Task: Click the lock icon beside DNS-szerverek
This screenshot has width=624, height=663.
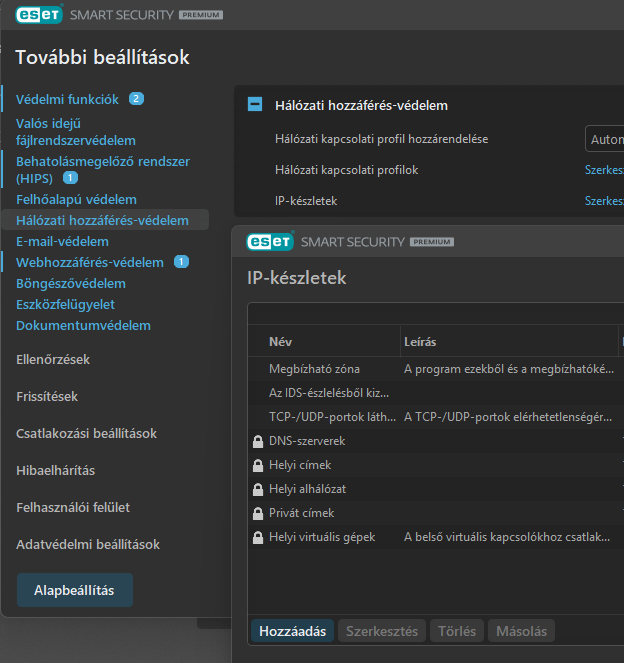Action: coord(258,441)
